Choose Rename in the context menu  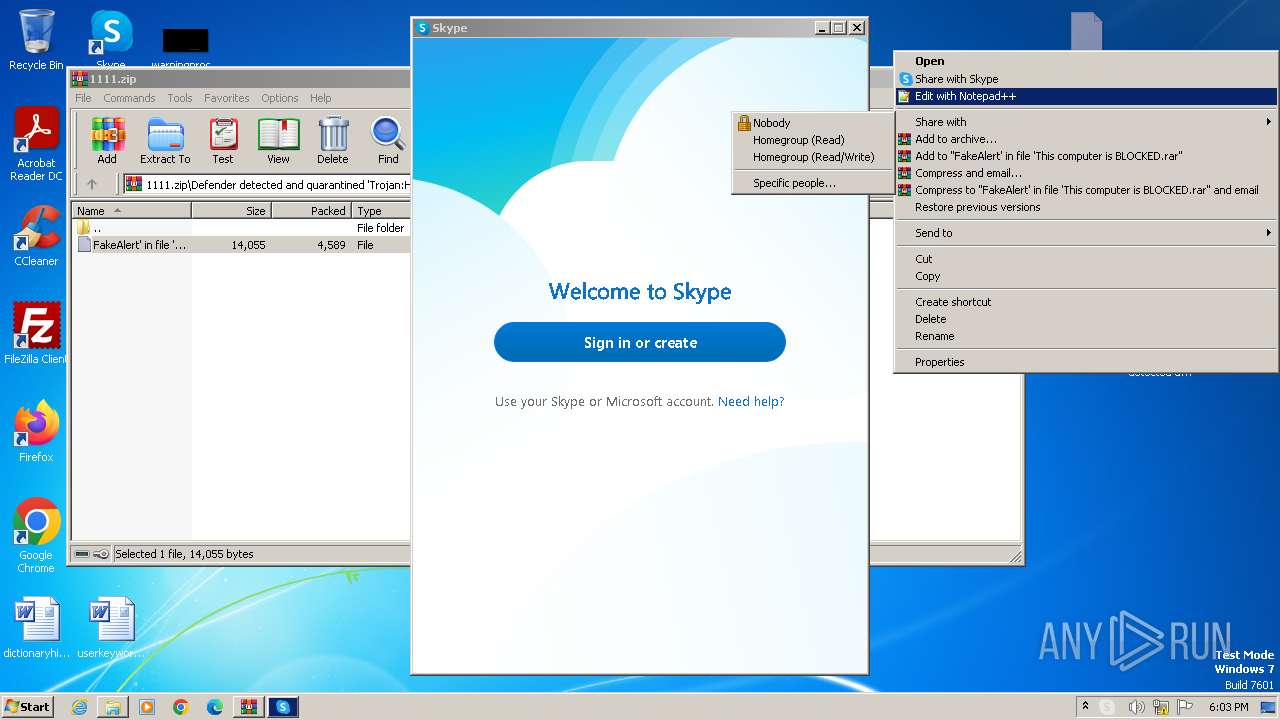[x=1085, y=336]
